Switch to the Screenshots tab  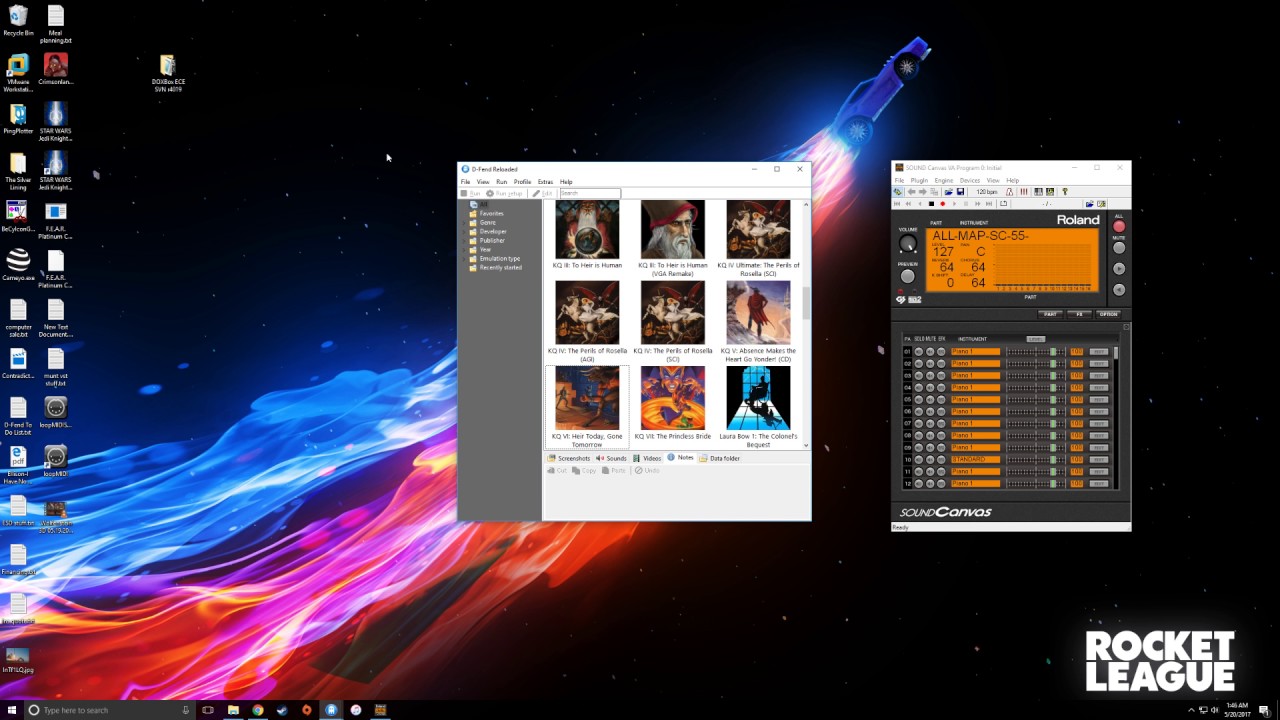coord(568,458)
